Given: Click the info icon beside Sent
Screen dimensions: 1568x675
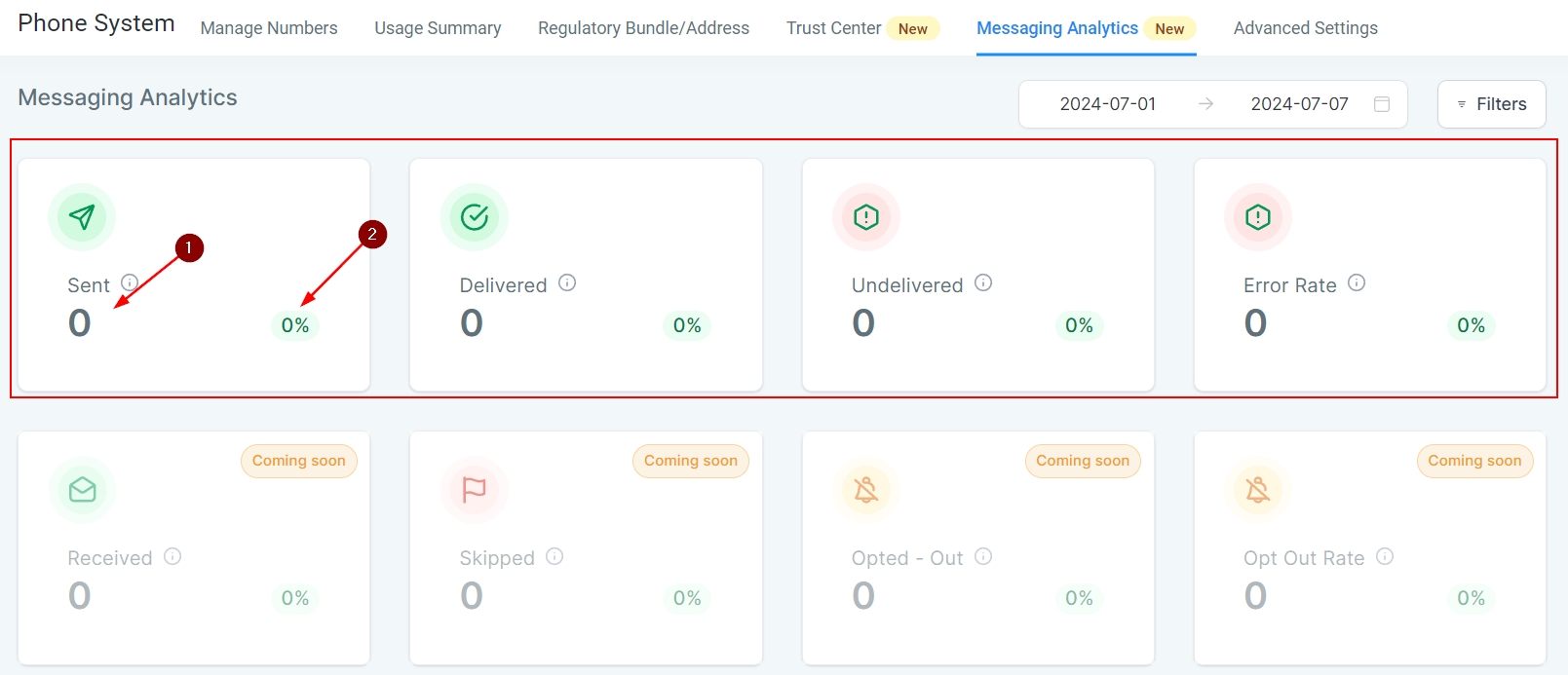Looking at the screenshot, I should click(x=129, y=283).
